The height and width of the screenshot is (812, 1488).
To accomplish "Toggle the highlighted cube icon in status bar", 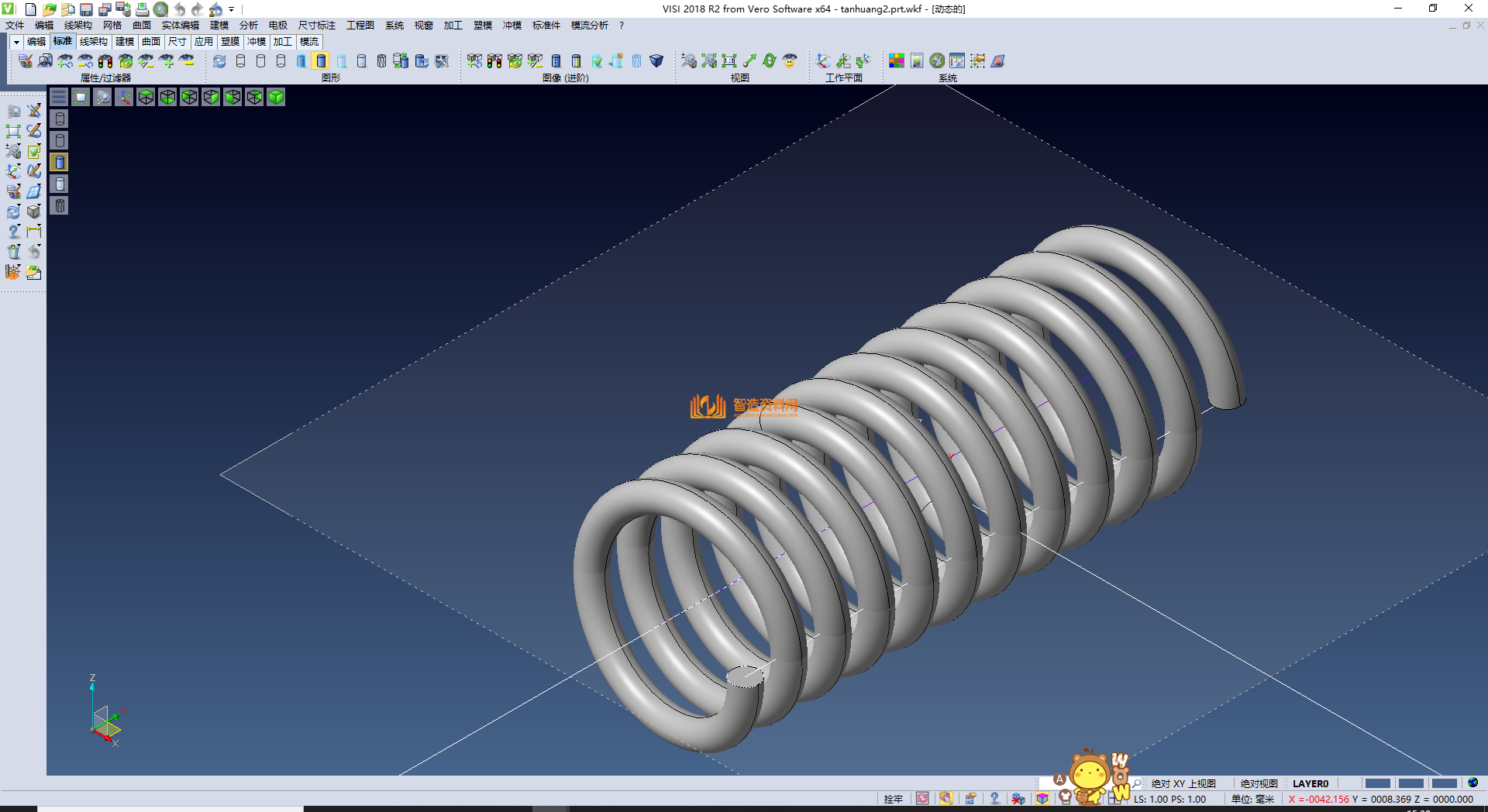I will click(x=1042, y=799).
